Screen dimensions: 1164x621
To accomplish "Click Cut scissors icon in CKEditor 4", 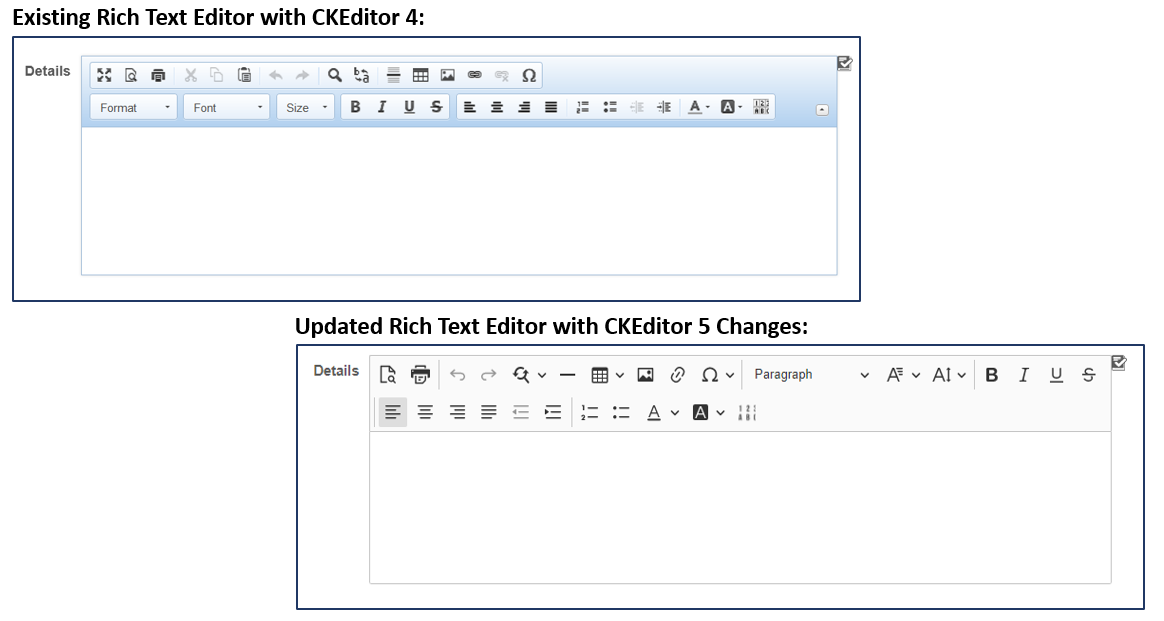I will (191, 75).
